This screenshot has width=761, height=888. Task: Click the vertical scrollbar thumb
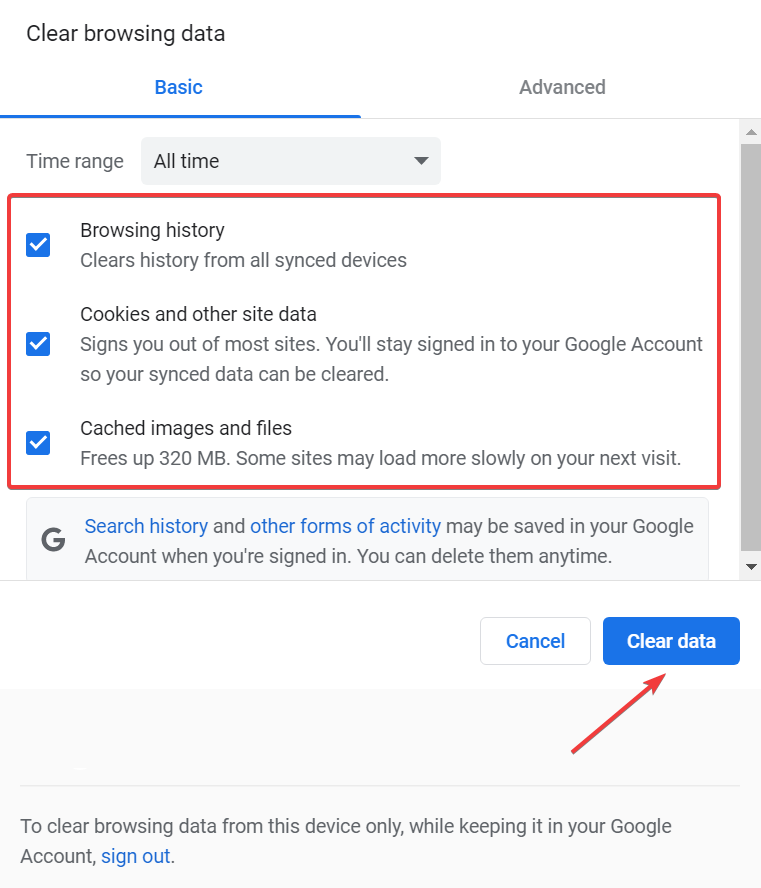coord(751,347)
